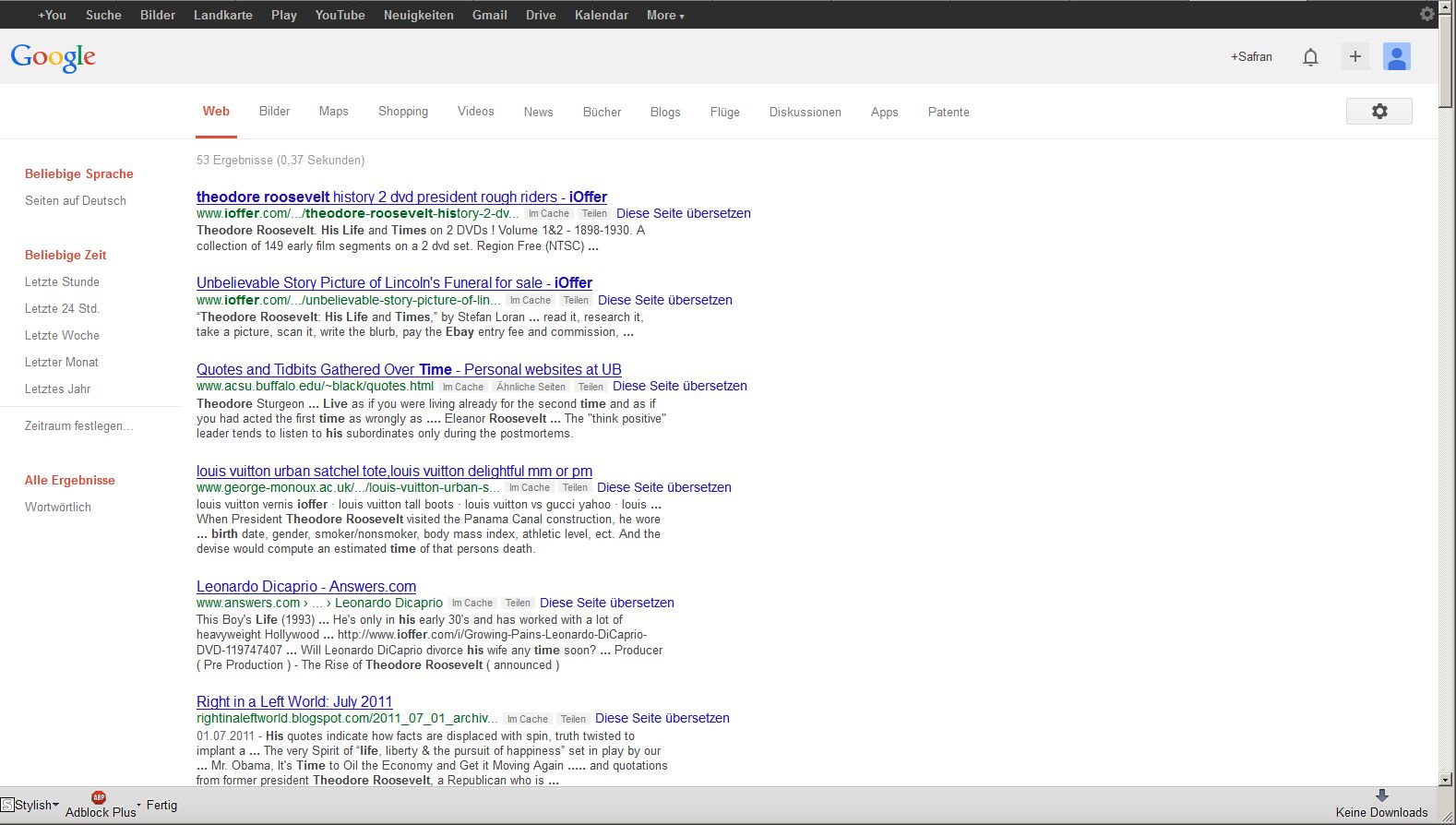Open the Stylish dropdown arrow
Viewport: 1456px width, 825px height.
coord(55,805)
